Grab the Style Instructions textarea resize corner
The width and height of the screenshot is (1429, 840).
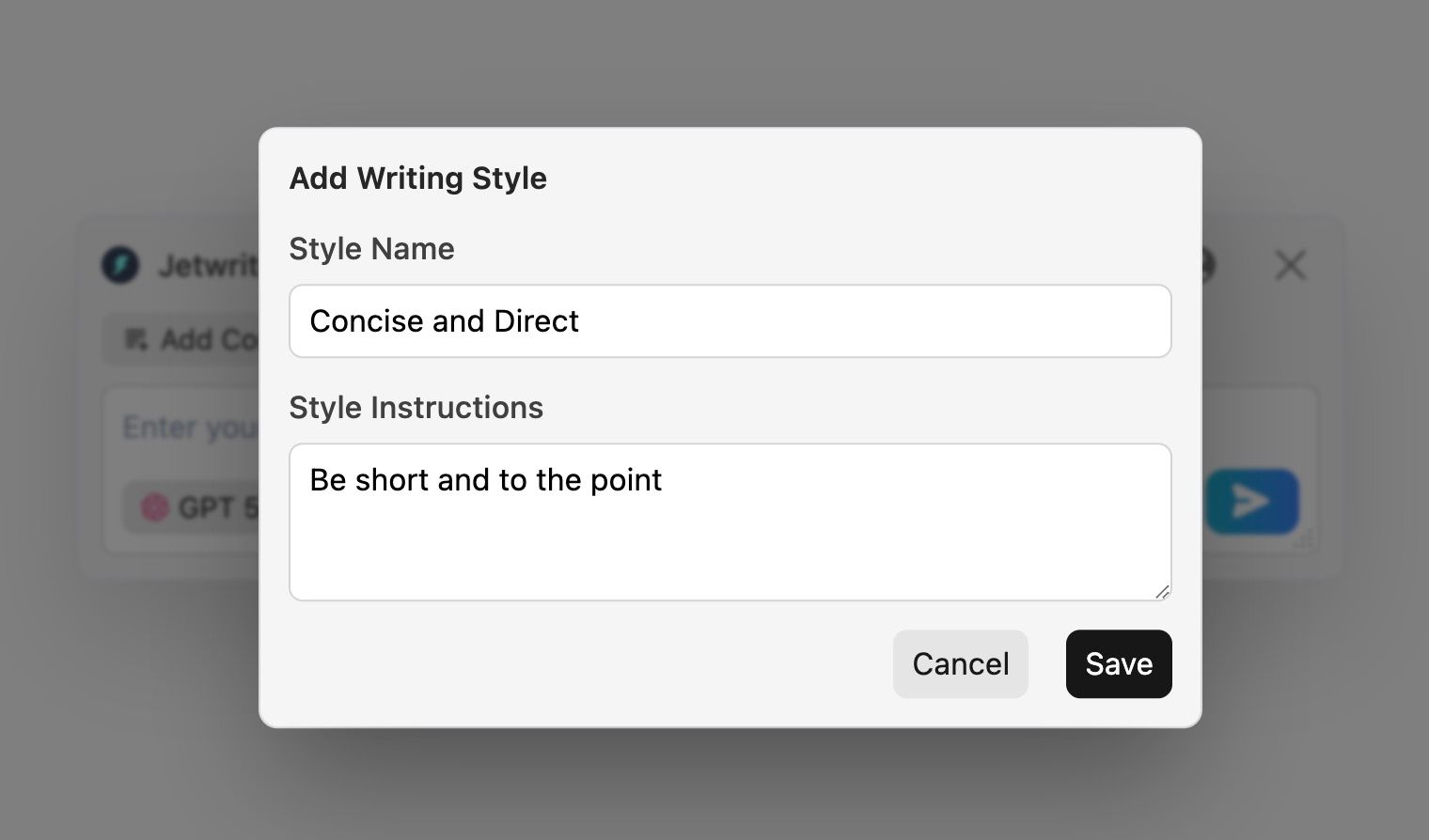pos(1162,592)
